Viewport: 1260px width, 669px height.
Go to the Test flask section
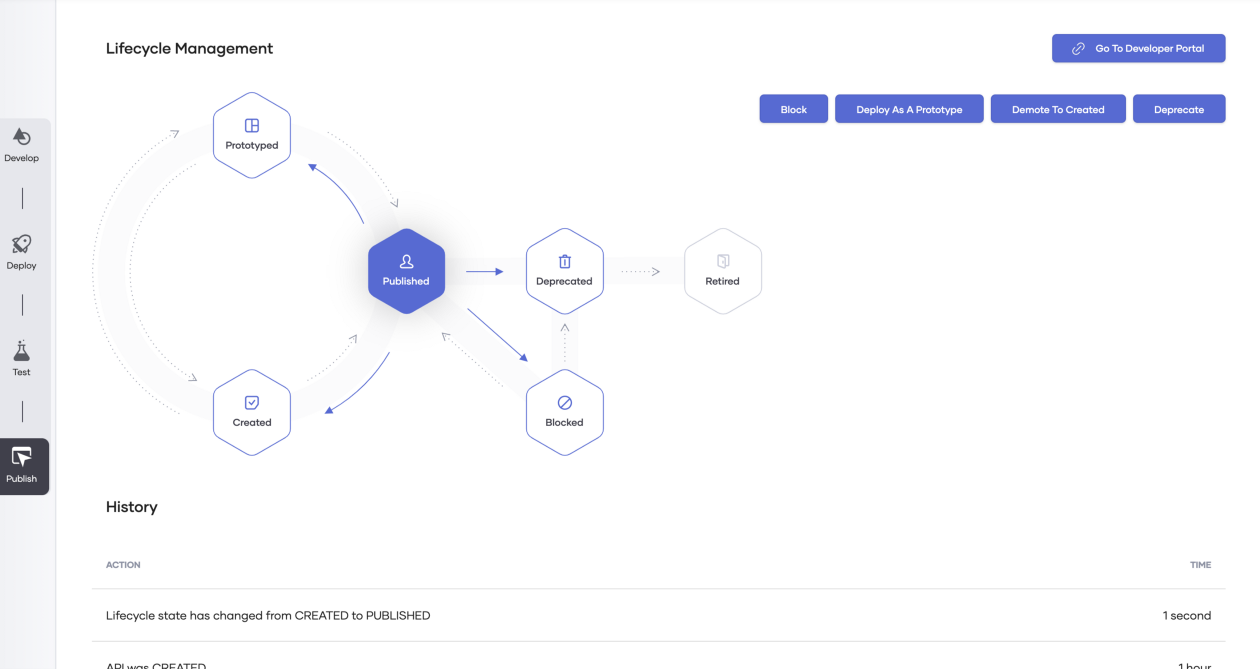22,359
